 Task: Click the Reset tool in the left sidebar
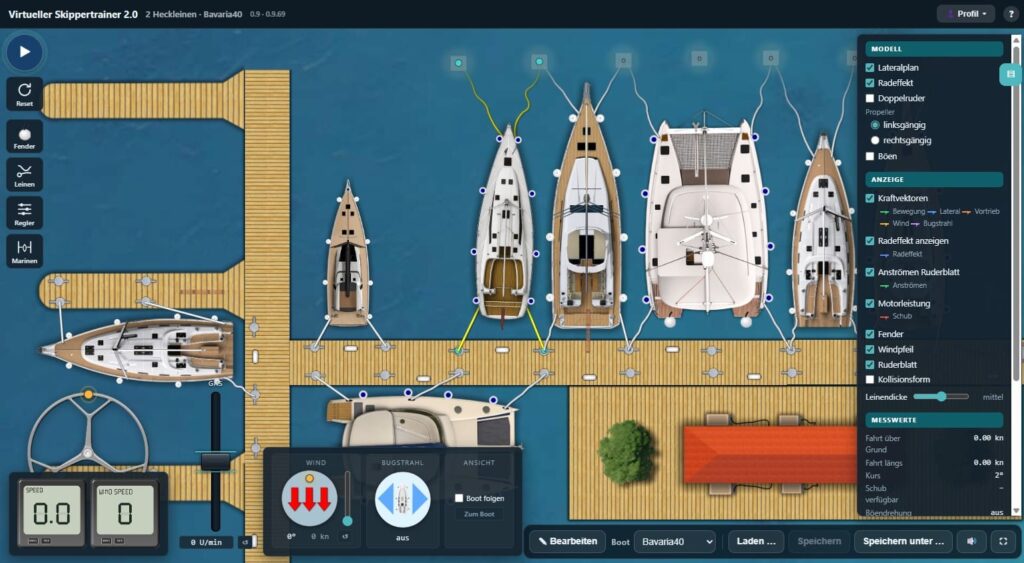tap(25, 94)
